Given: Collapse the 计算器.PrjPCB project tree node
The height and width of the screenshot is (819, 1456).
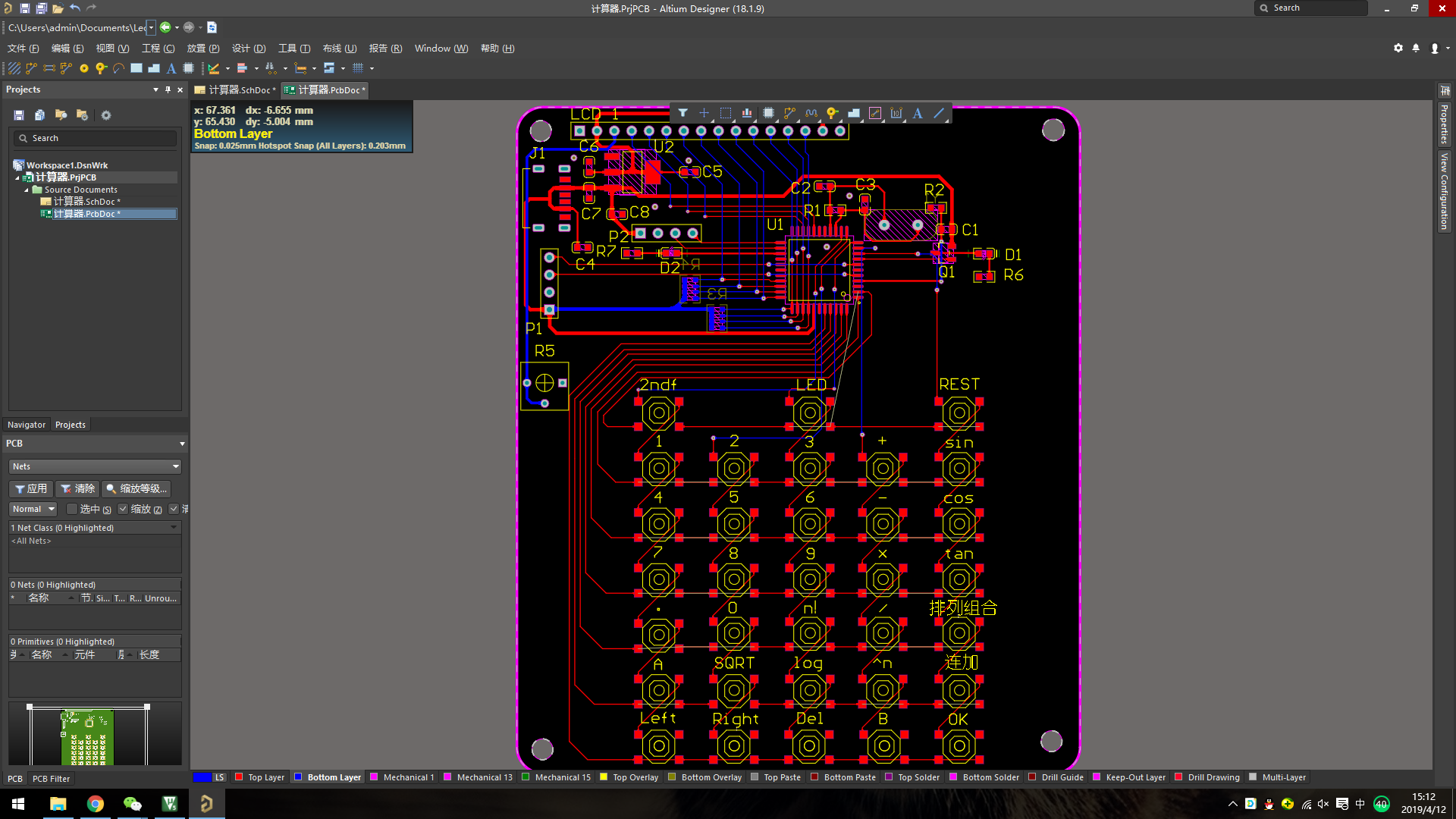Looking at the screenshot, I should click(17, 177).
